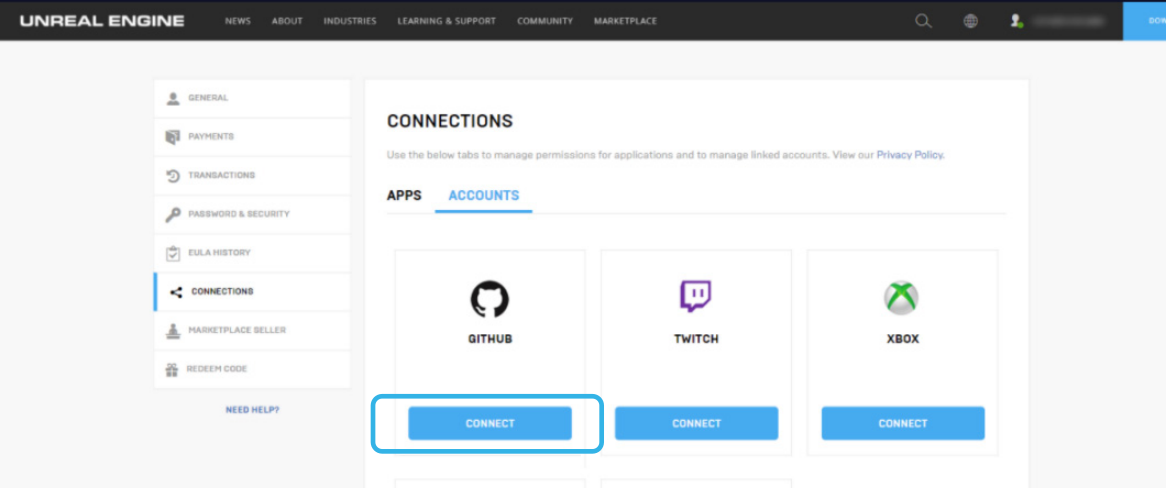Connect the Xbox account
Image resolution: width=1166 pixels, height=489 pixels.
[903, 423]
